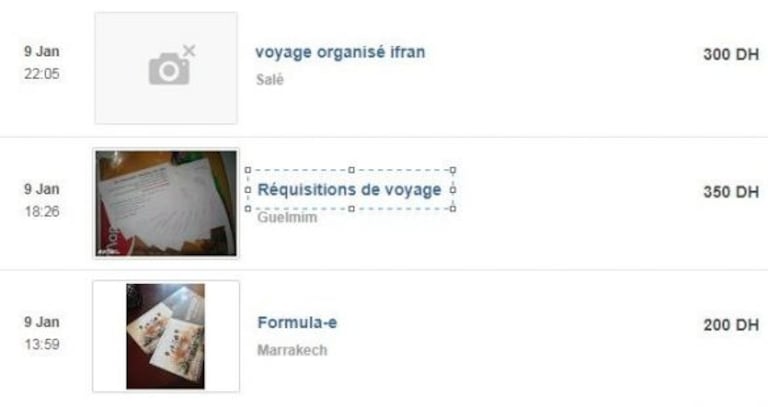
Task: Click the 350 DH price
Action: (731, 192)
